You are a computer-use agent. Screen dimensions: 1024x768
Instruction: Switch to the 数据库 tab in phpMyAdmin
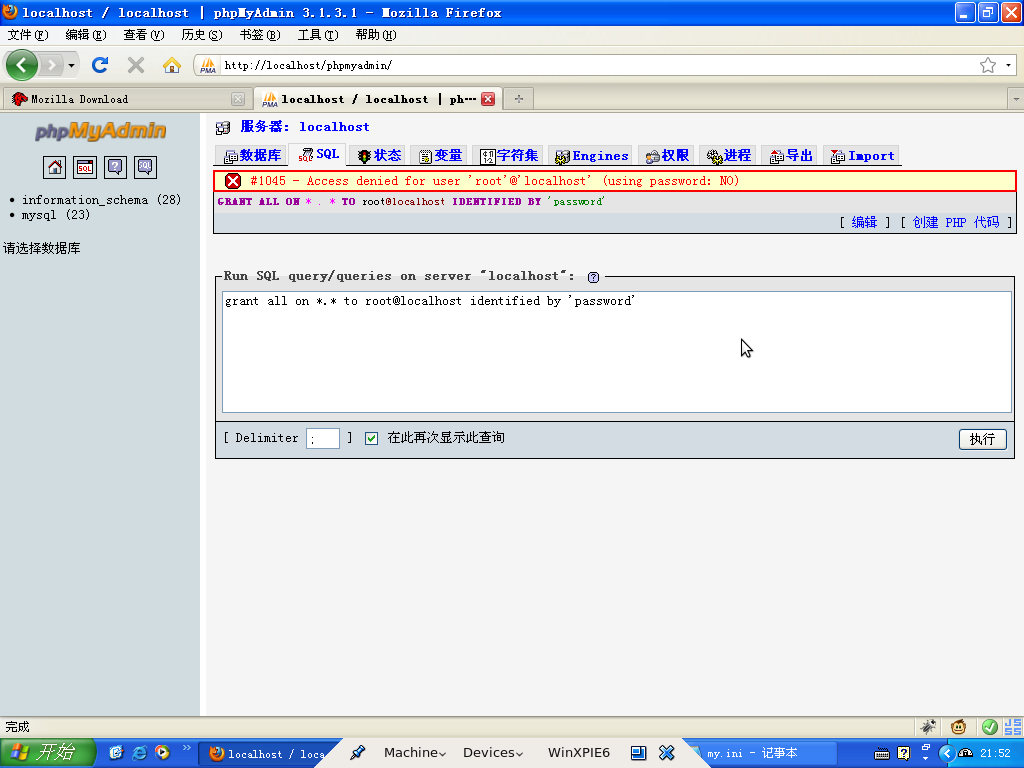click(x=252, y=155)
